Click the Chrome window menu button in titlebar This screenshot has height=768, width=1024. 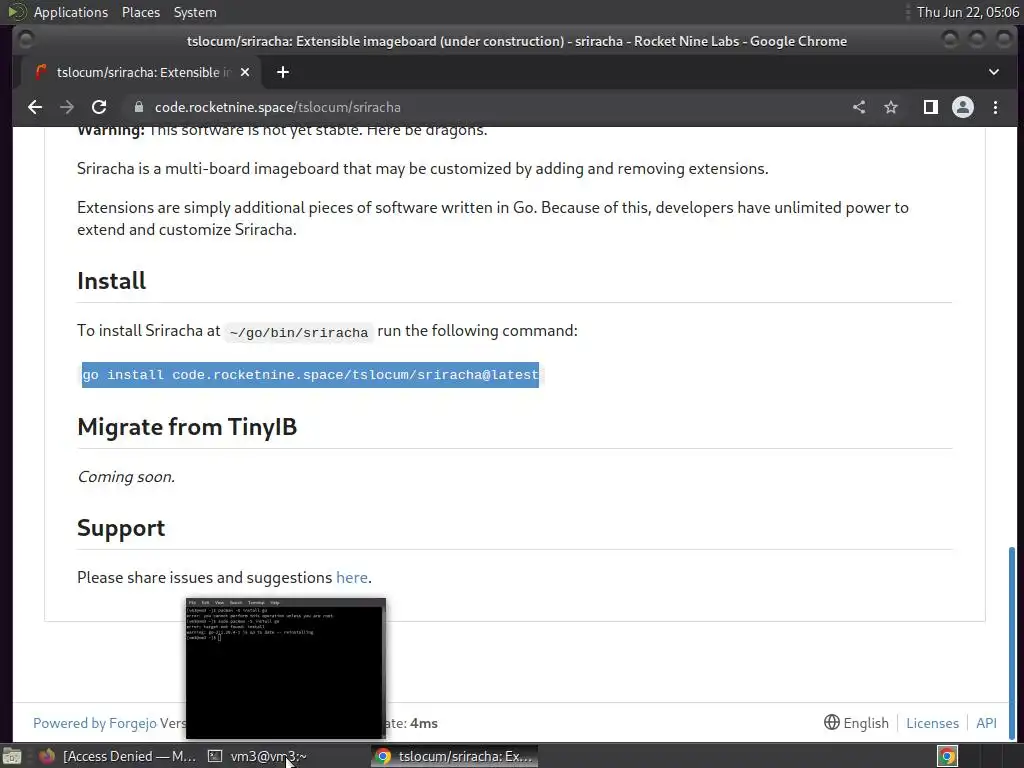point(25,40)
